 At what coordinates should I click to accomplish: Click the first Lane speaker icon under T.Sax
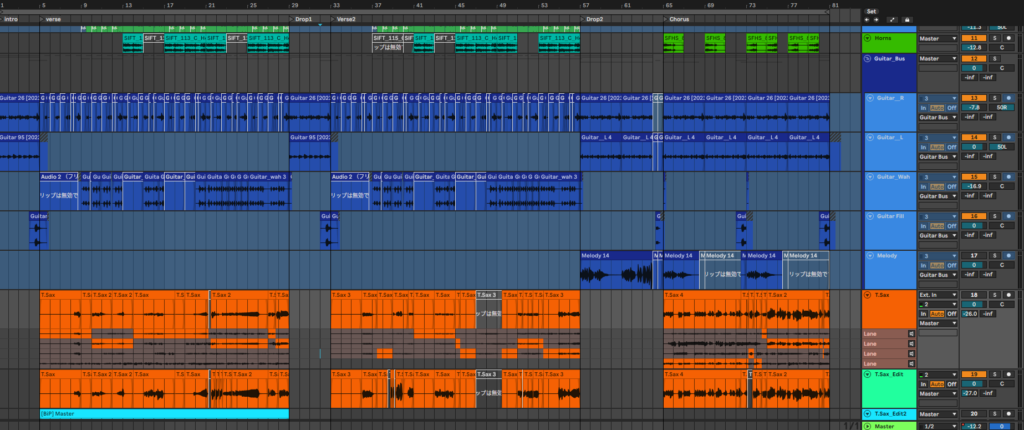[x=911, y=333]
